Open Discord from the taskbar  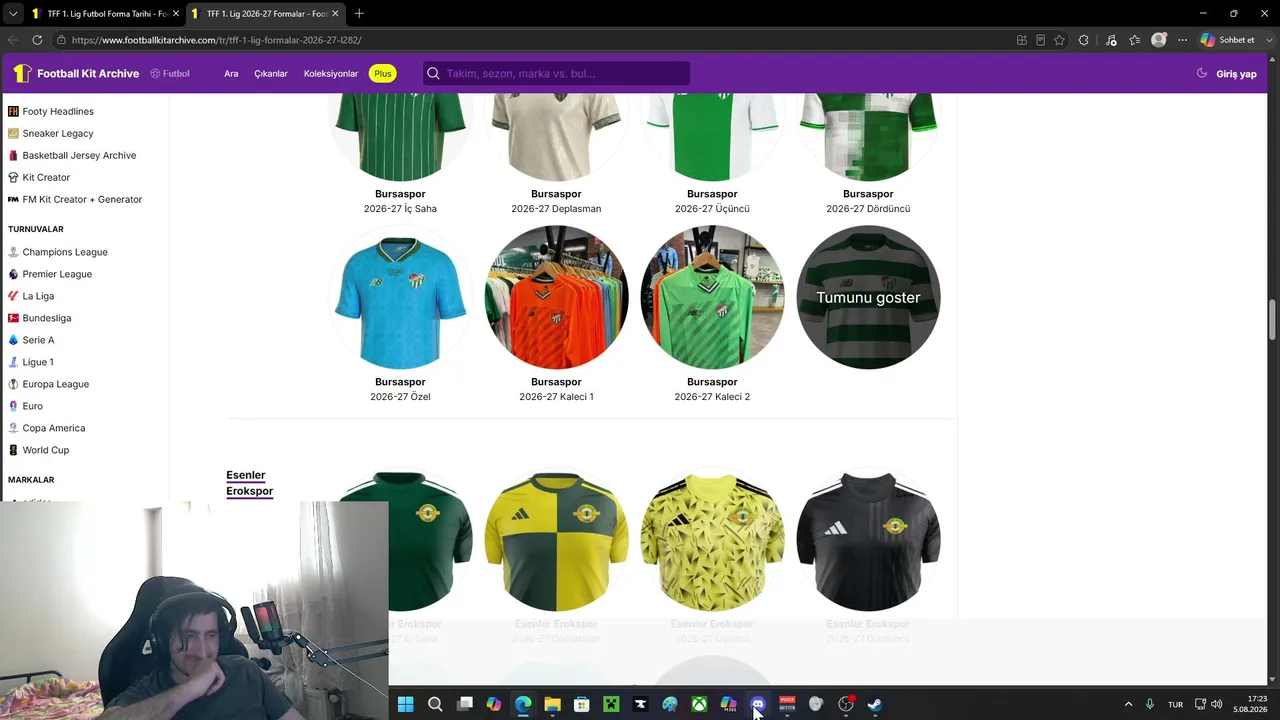pos(757,705)
